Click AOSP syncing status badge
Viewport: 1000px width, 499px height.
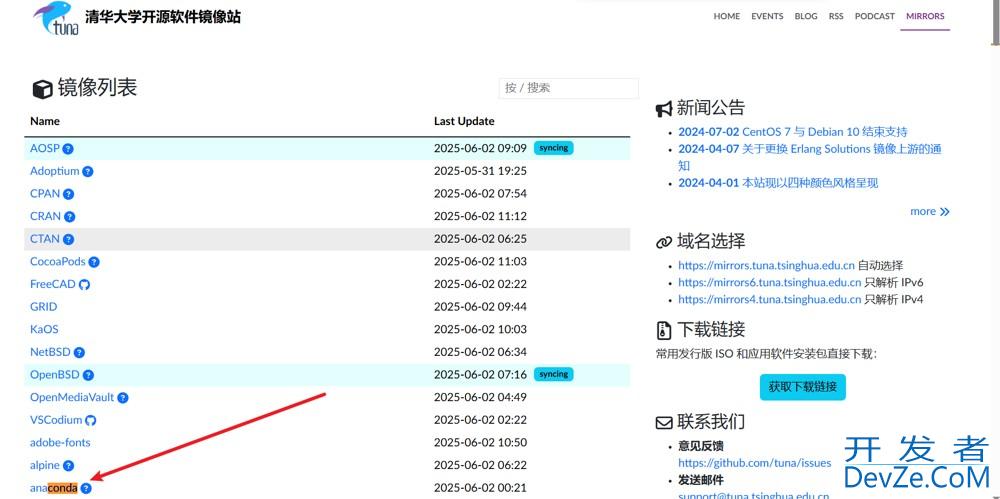click(x=554, y=148)
